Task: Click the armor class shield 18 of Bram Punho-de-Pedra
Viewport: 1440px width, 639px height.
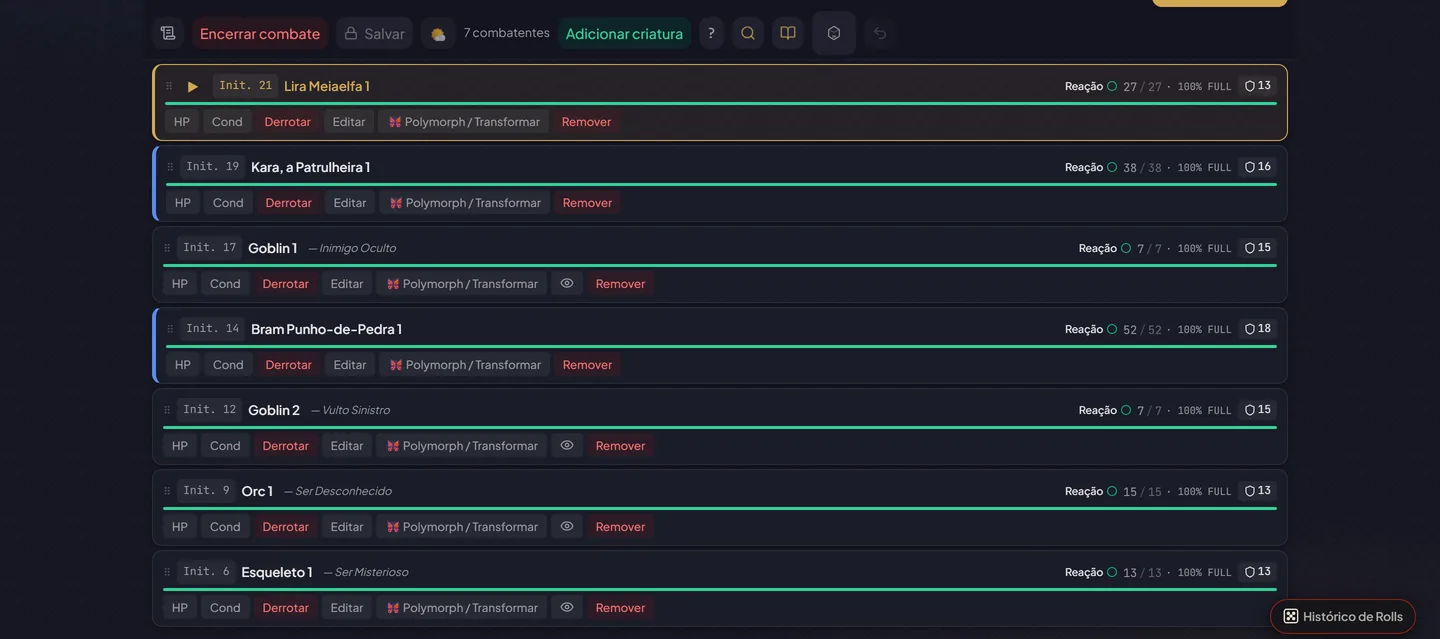Action: click(x=1258, y=329)
